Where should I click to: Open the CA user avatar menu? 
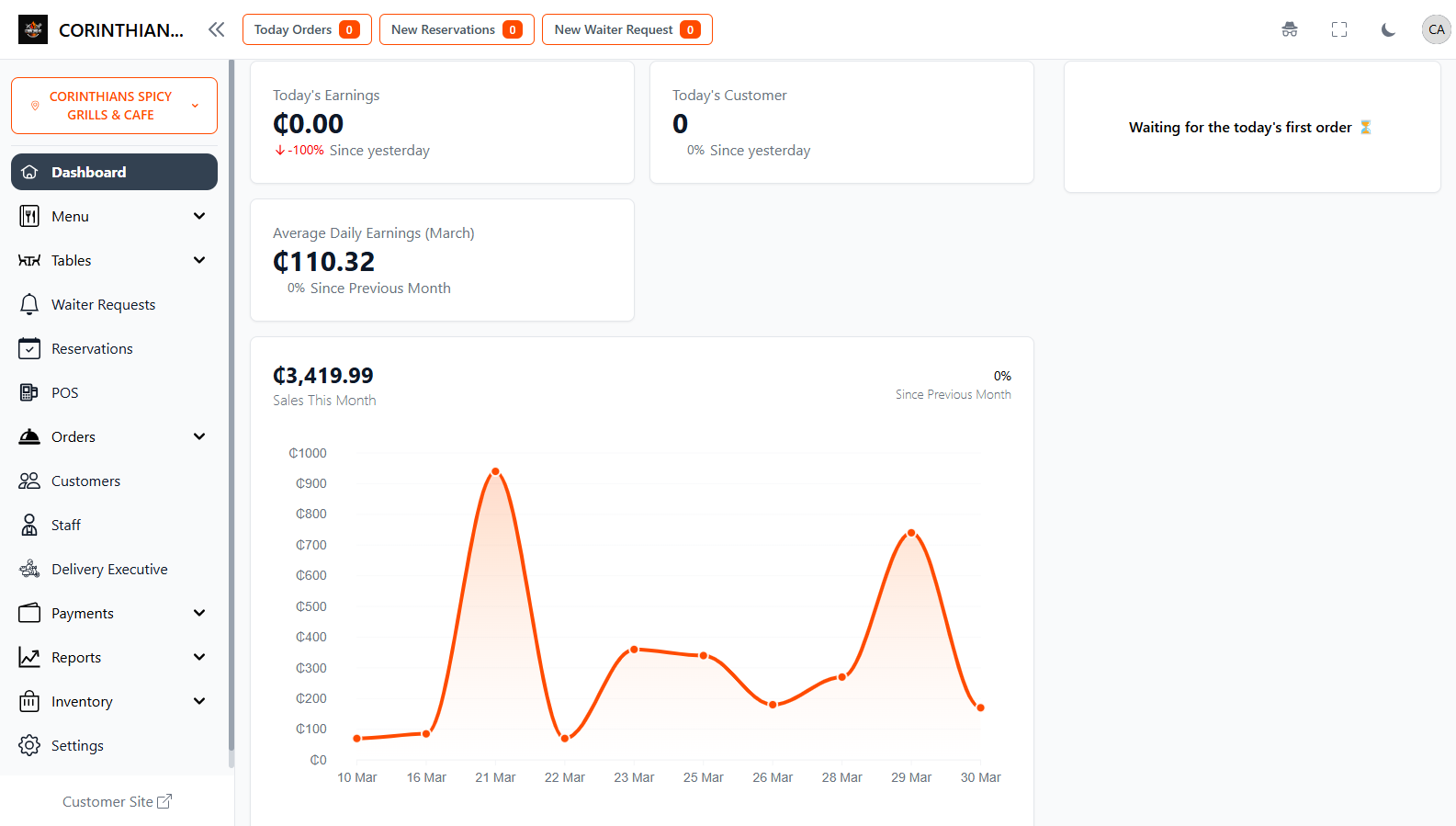(x=1436, y=29)
